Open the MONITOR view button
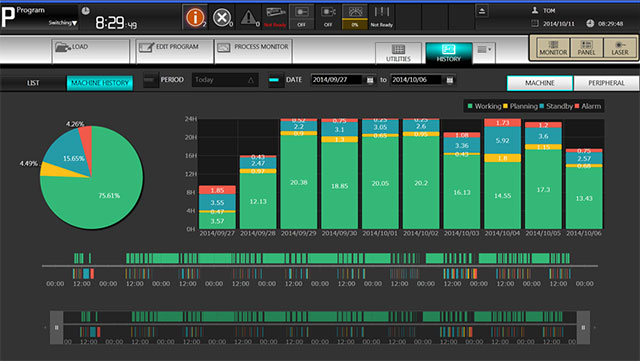Image resolution: width=640 pixels, height=361 pixels. coord(553,48)
